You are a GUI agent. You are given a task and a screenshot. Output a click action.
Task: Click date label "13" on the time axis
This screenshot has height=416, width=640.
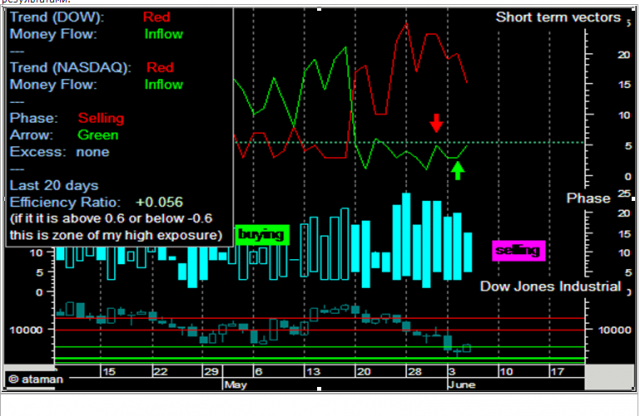[x=313, y=372]
